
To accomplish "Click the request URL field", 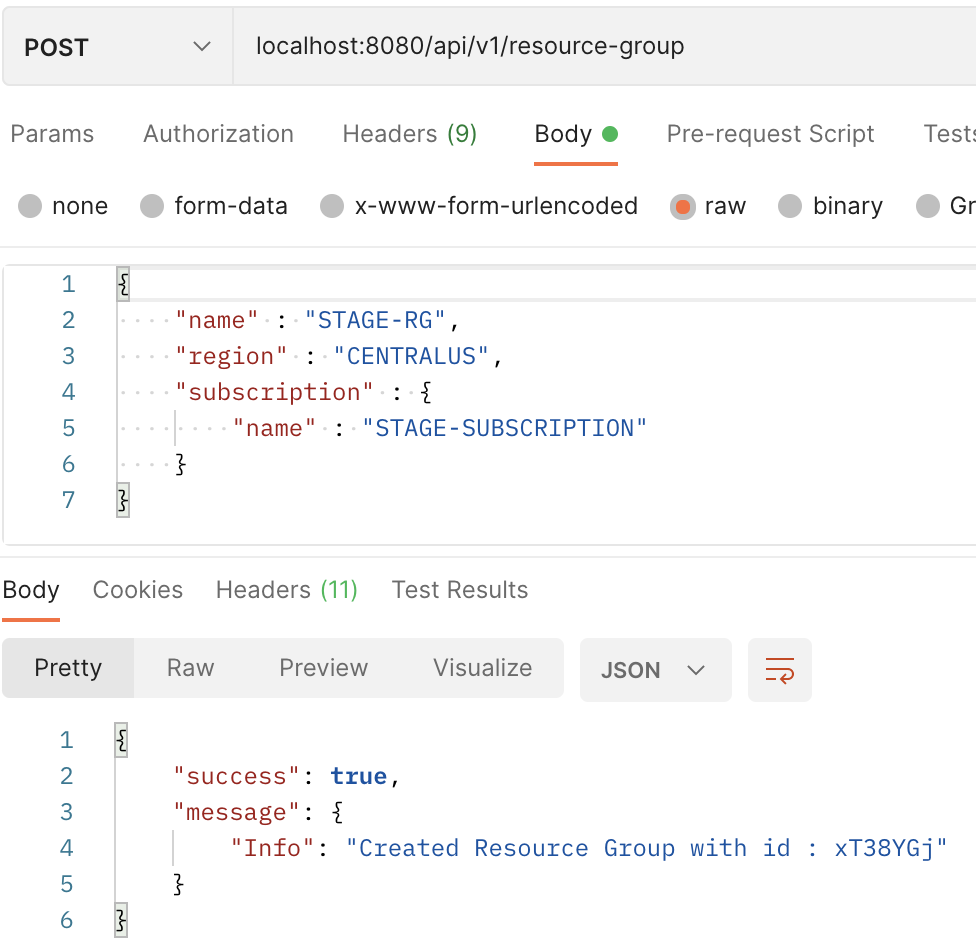I will 470,45.
